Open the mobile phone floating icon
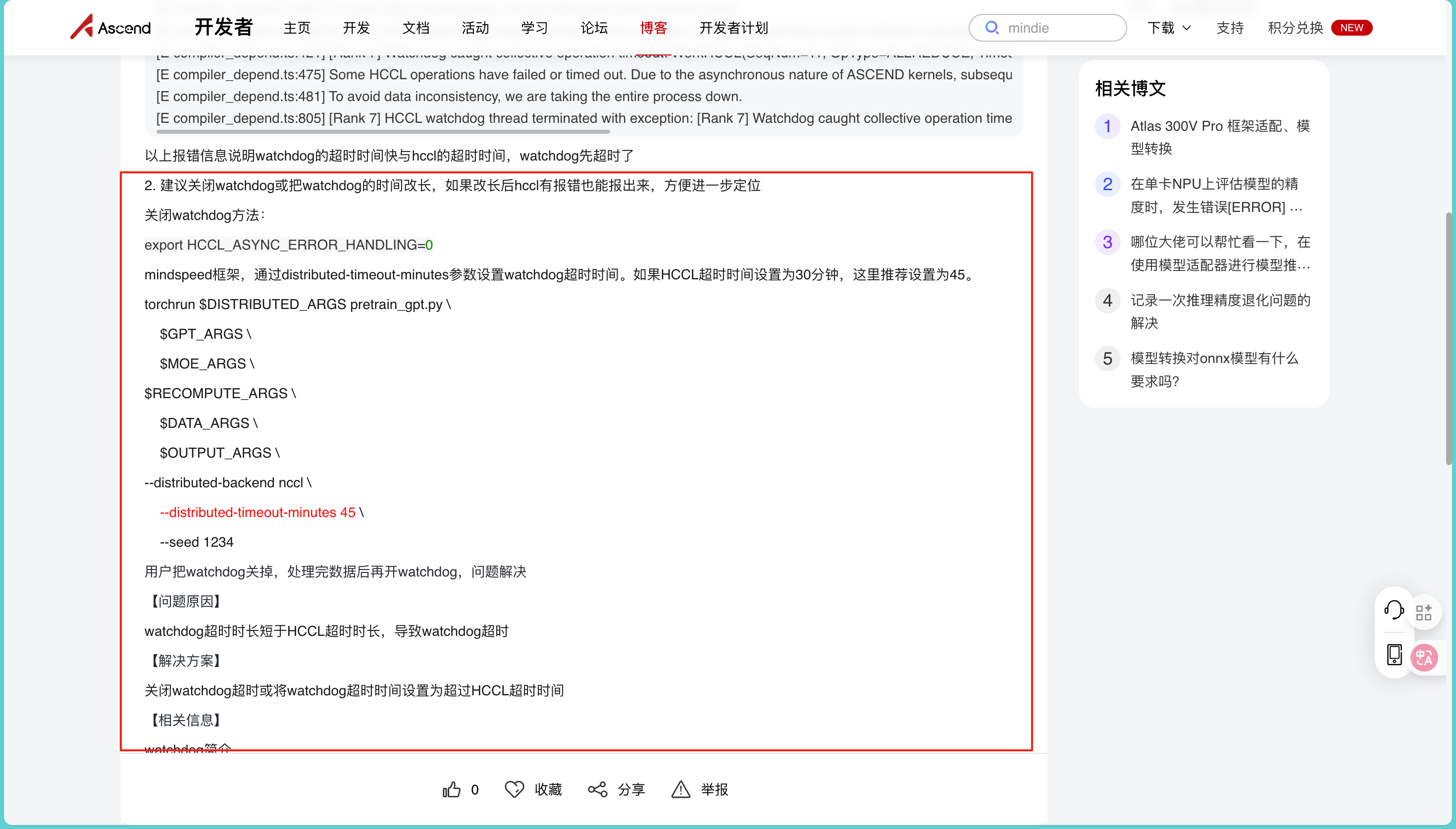1456x829 pixels. pos(1394,654)
